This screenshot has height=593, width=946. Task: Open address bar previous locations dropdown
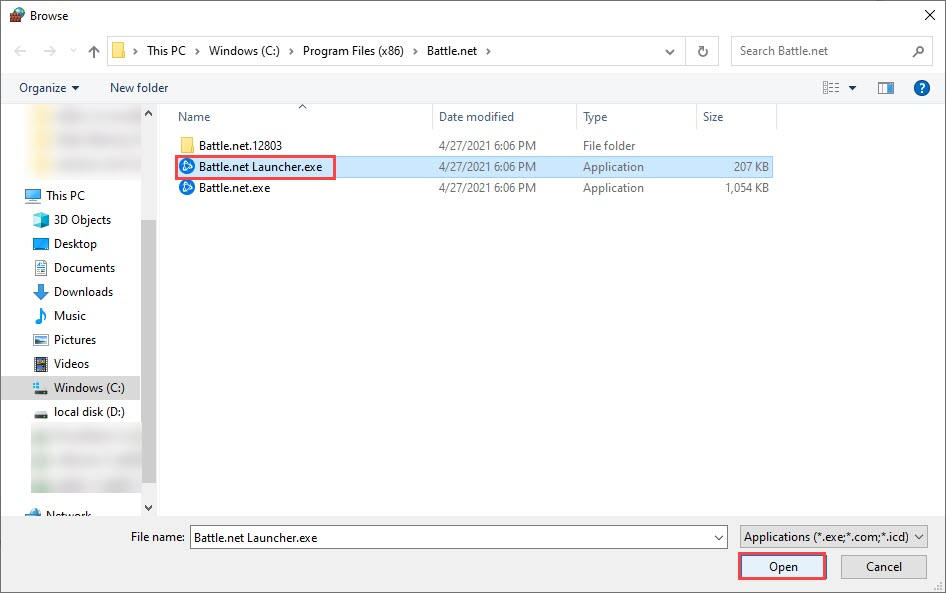(670, 51)
